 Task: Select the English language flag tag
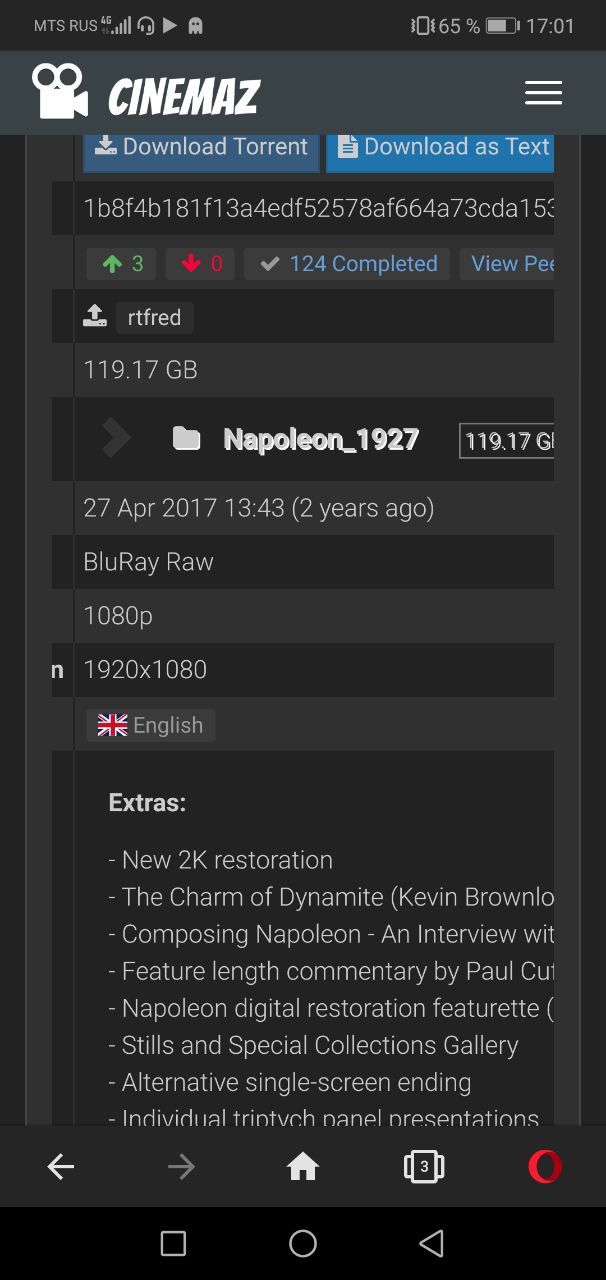pos(150,726)
